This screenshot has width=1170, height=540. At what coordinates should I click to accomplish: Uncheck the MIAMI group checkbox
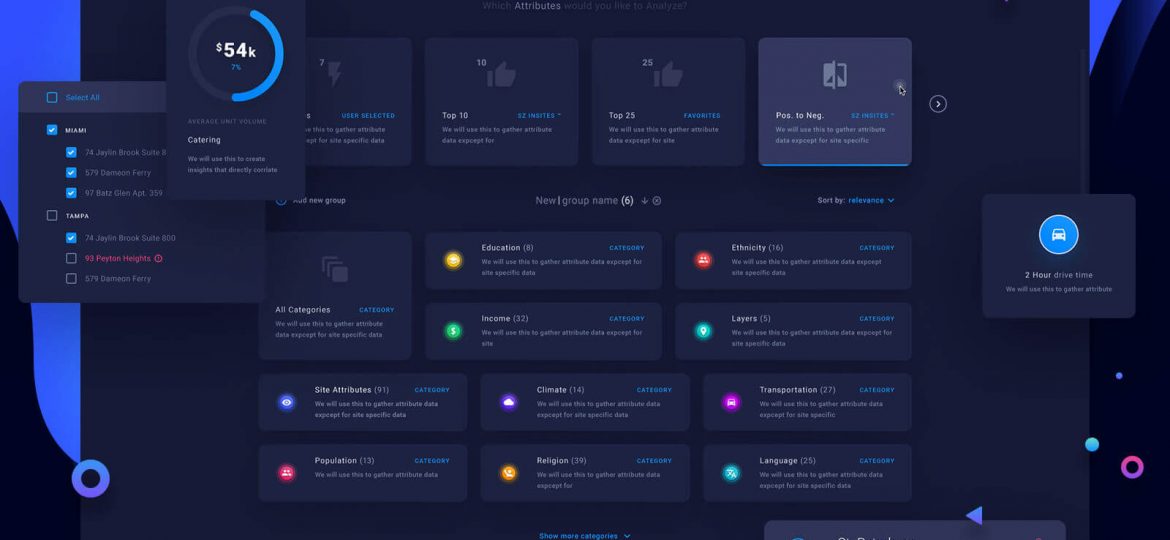tap(52, 130)
